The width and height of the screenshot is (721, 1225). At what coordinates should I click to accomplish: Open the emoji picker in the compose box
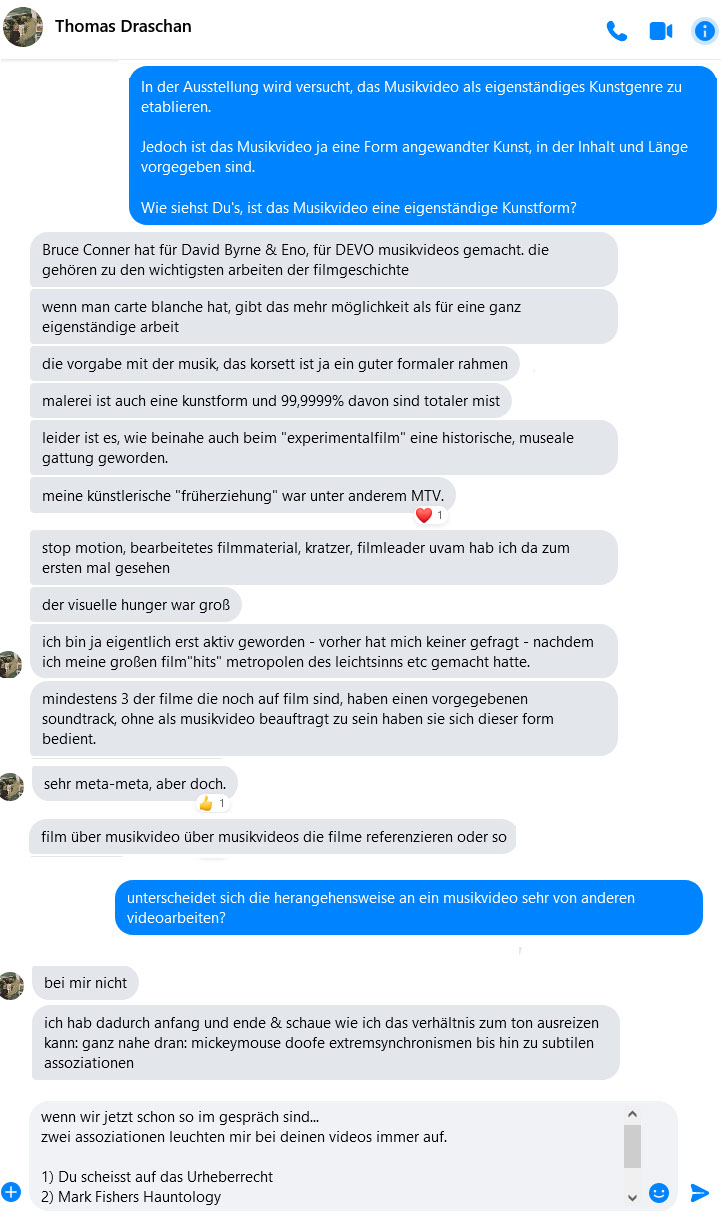[659, 1192]
